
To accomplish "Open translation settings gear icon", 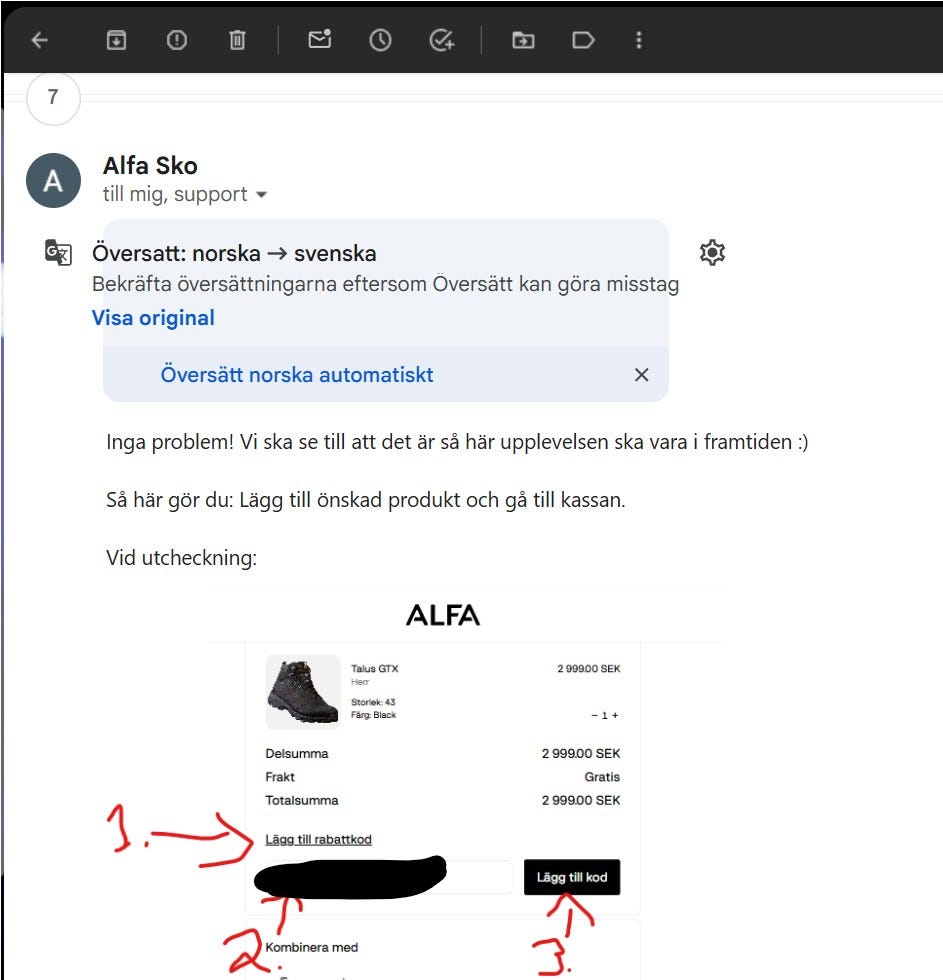I will pos(712,253).
